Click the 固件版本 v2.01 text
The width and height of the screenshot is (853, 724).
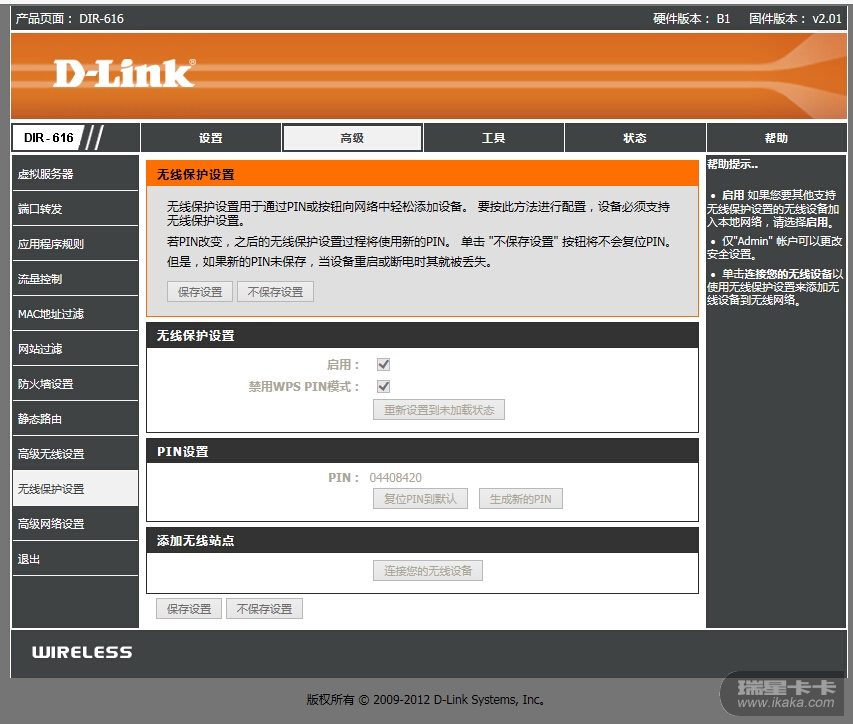(x=795, y=18)
